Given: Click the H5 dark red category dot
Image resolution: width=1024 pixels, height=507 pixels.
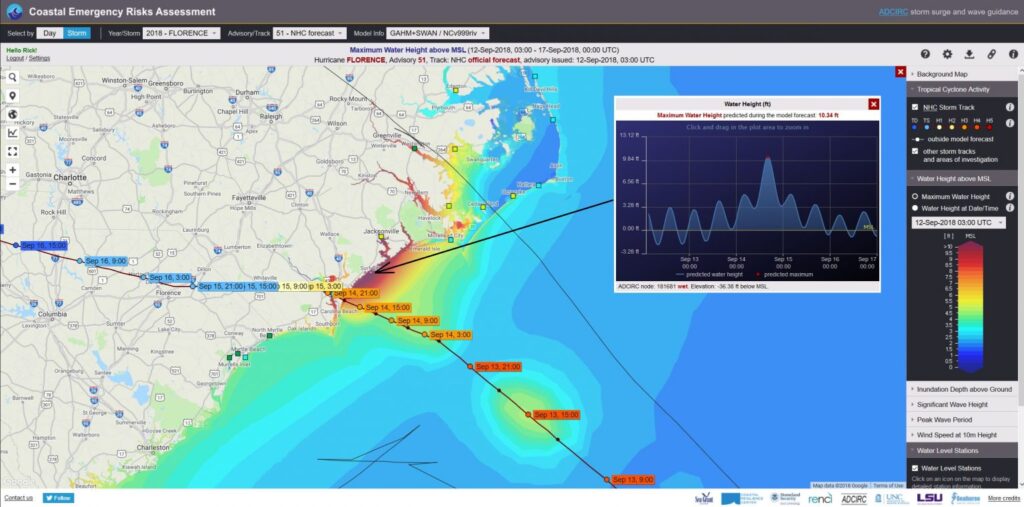Looking at the screenshot, I should click(x=990, y=128).
